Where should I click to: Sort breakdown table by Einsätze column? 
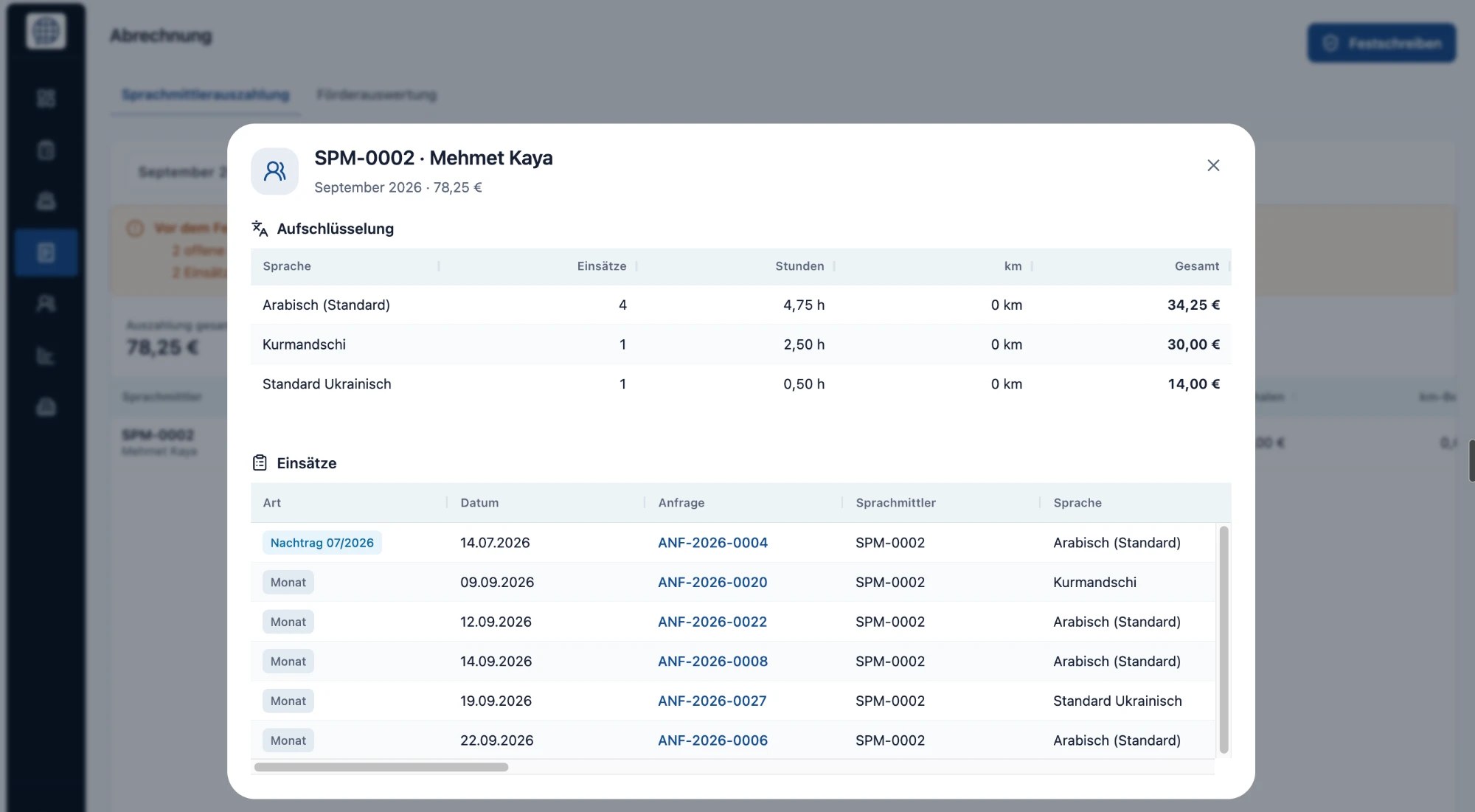pyautogui.click(x=602, y=266)
